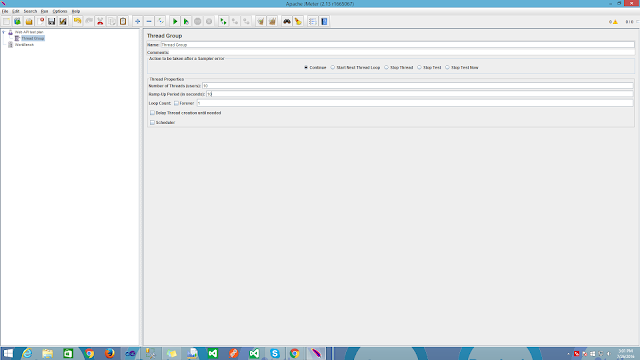This screenshot has height=360, width=640.
Task: Open the Windows Start button
Action: tap(8, 353)
